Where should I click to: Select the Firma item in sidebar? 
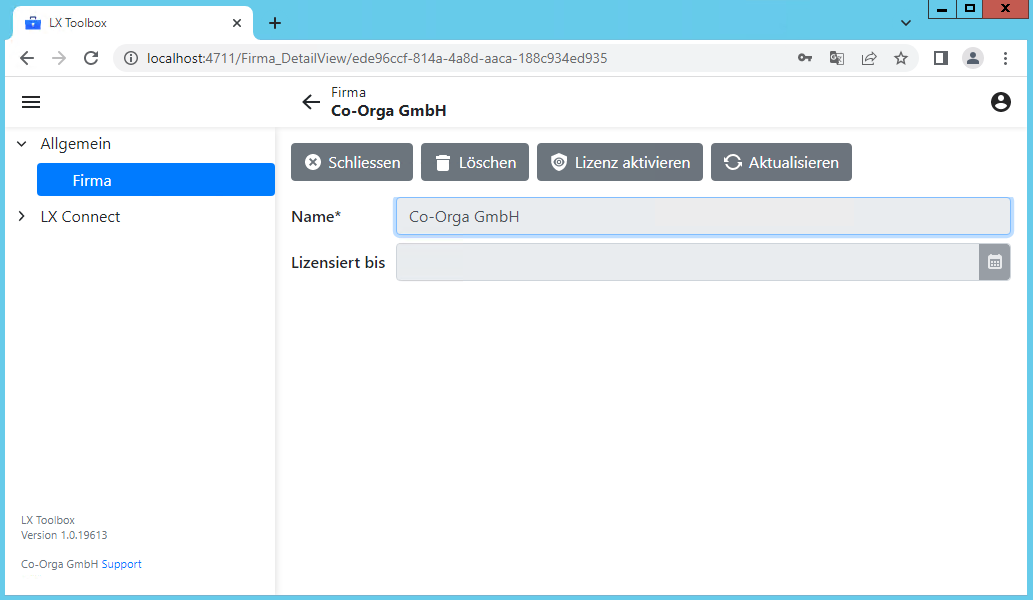155,180
